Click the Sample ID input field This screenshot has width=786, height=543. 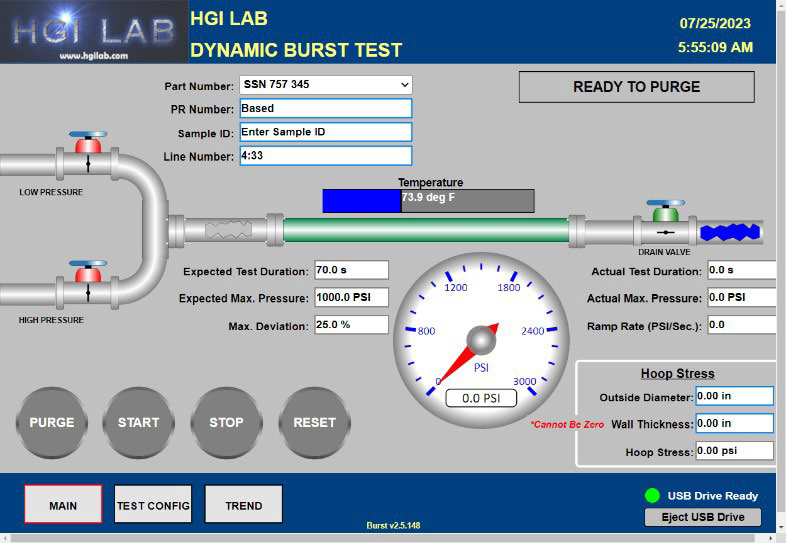coord(326,132)
